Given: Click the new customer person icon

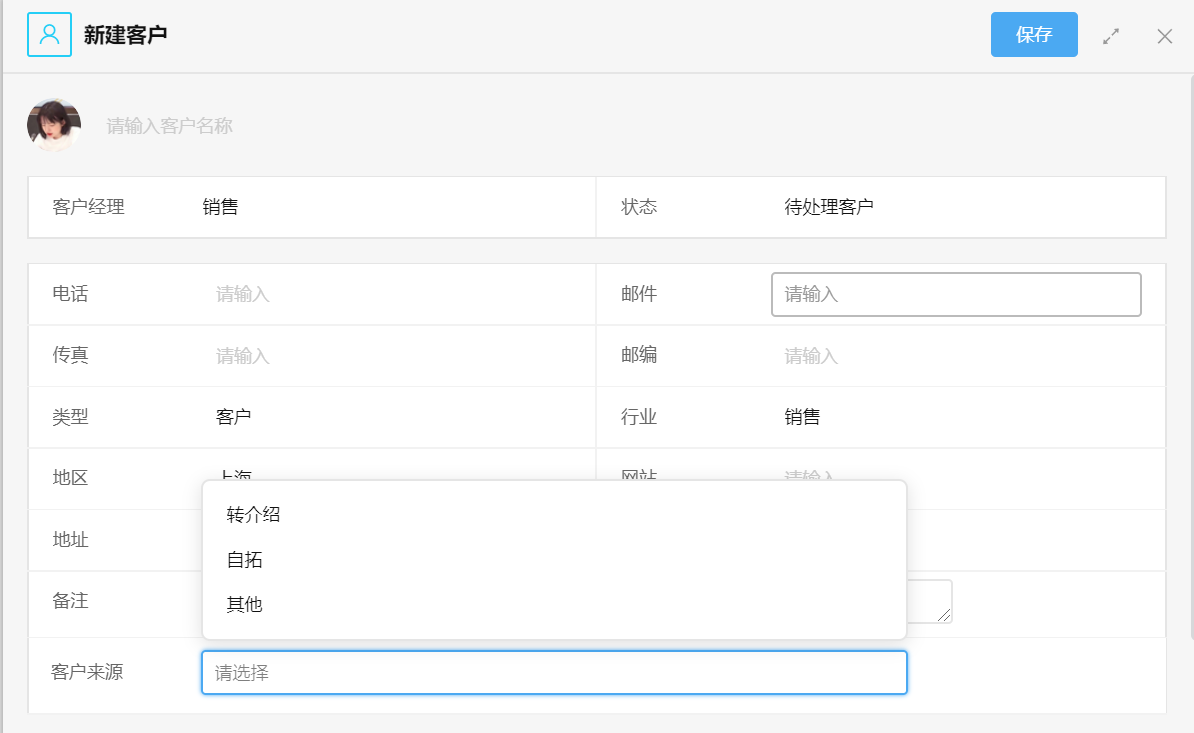Looking at the screenshot, I should tap(49, 35).
